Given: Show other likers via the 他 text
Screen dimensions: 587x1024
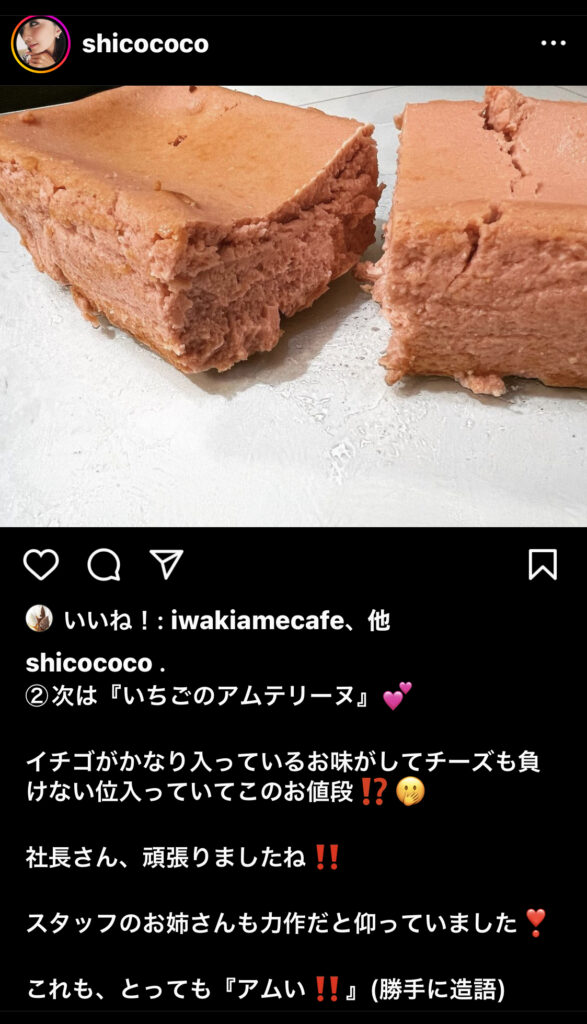Looking at the screenshot, I should point(379,620).
